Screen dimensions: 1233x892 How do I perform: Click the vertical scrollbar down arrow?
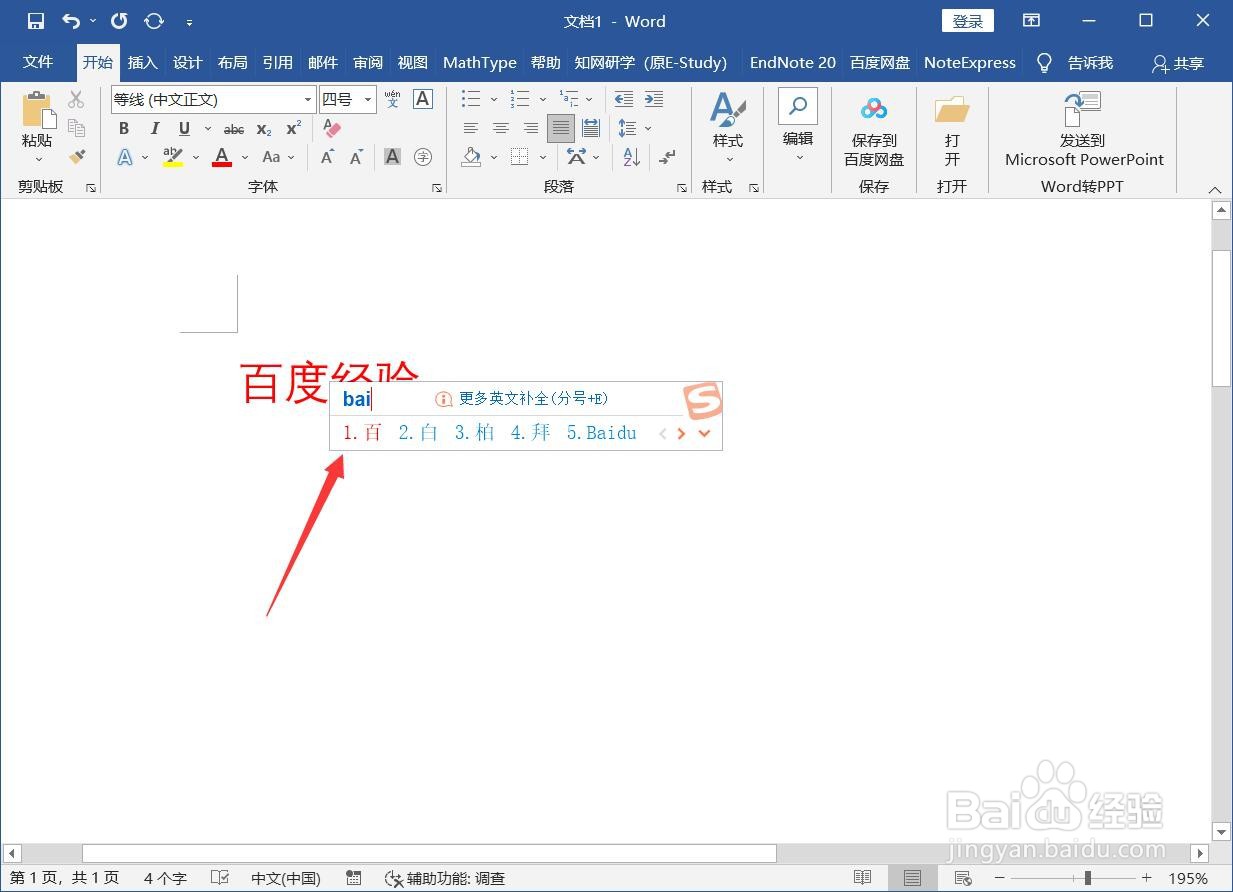[1221, 832]
